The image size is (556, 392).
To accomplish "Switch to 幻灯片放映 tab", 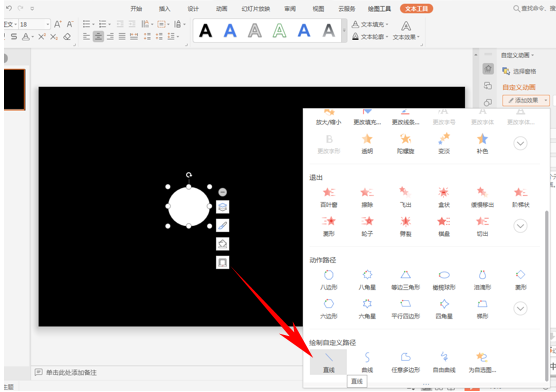I will 256,9.
